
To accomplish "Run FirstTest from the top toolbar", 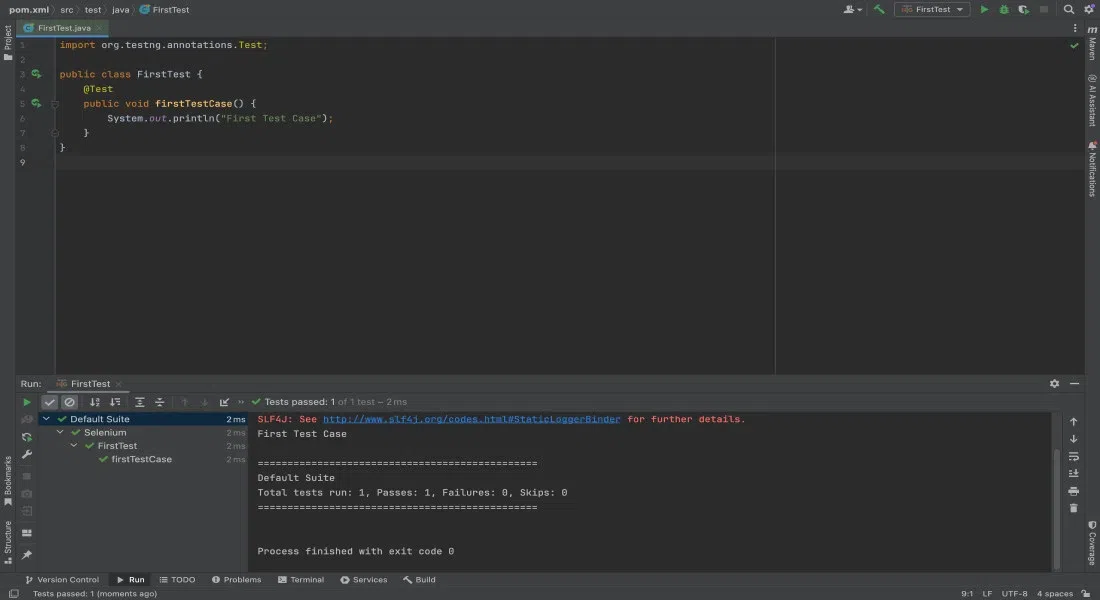I will pos(984,9).
